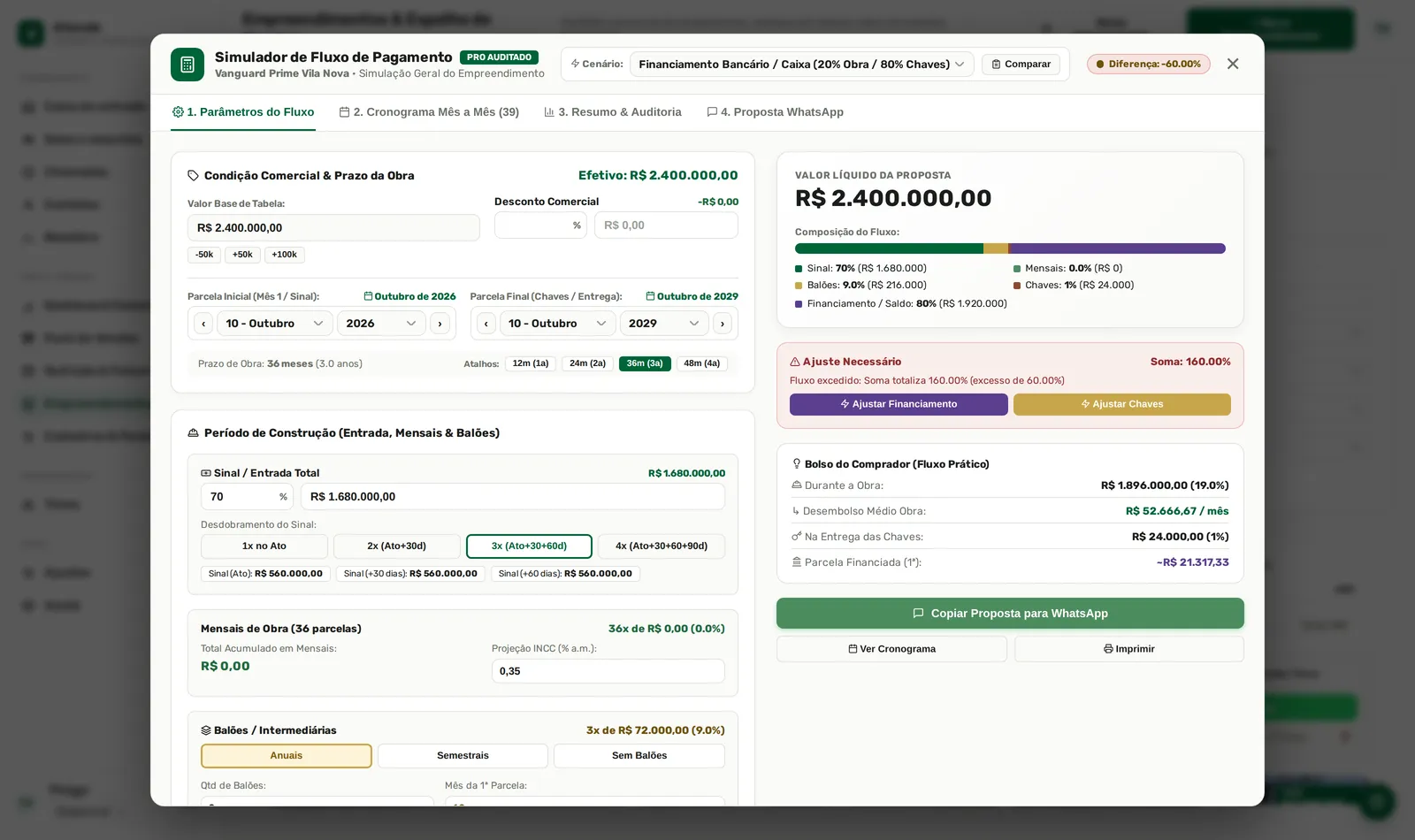Click the Sinal R$ 1.680.000,00 amount field
Viewport: 1415px width, 840px height.
513,497
